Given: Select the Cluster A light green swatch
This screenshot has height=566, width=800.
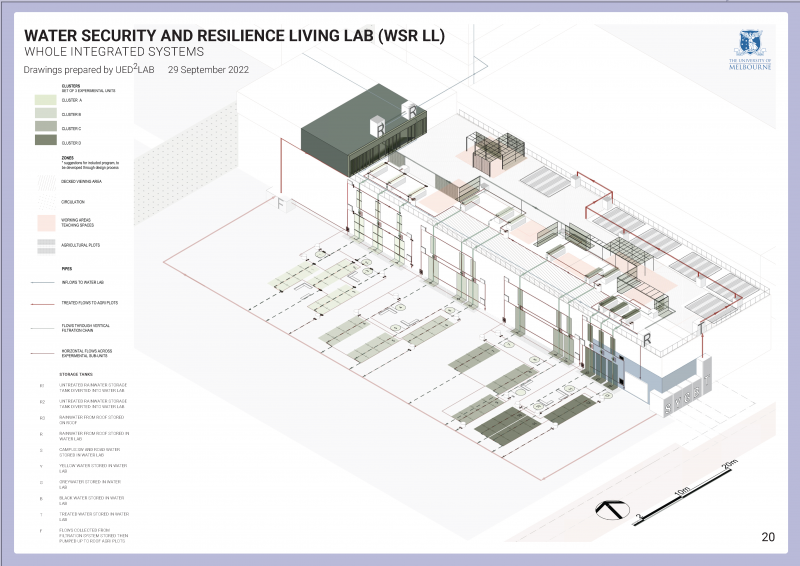Looking at the screenshot, I should pyautogui.click(x=45, y=100).
